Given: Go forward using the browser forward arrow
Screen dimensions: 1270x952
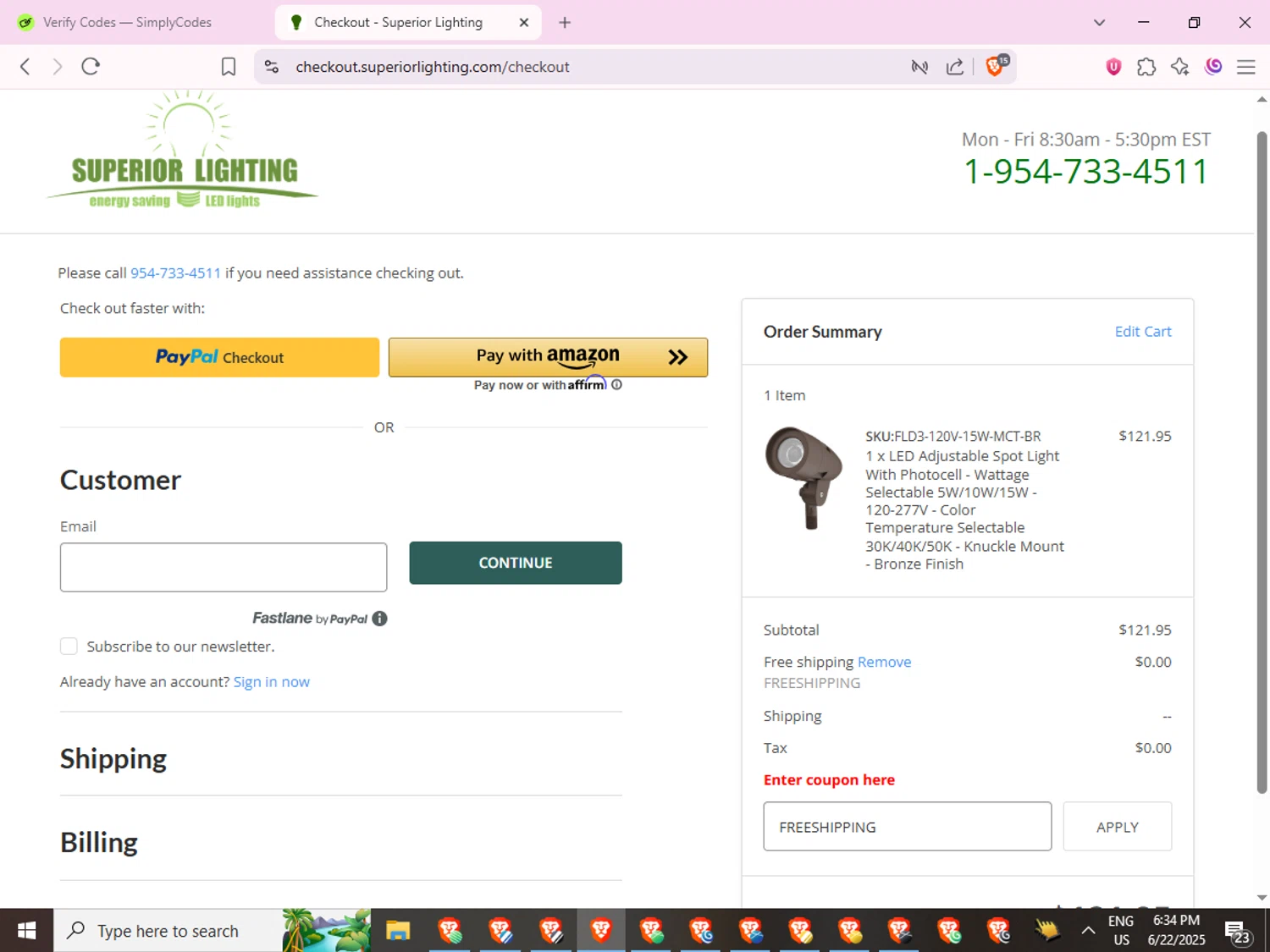Looking at the screenshot, I should click(57, 67).
